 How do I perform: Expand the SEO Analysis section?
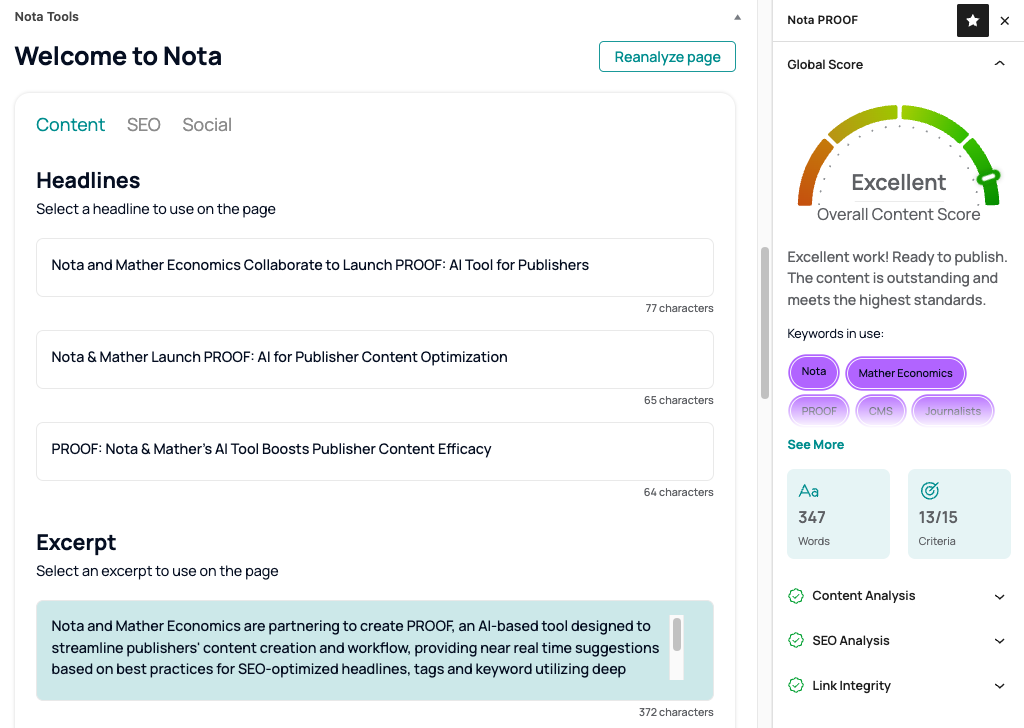999,641
